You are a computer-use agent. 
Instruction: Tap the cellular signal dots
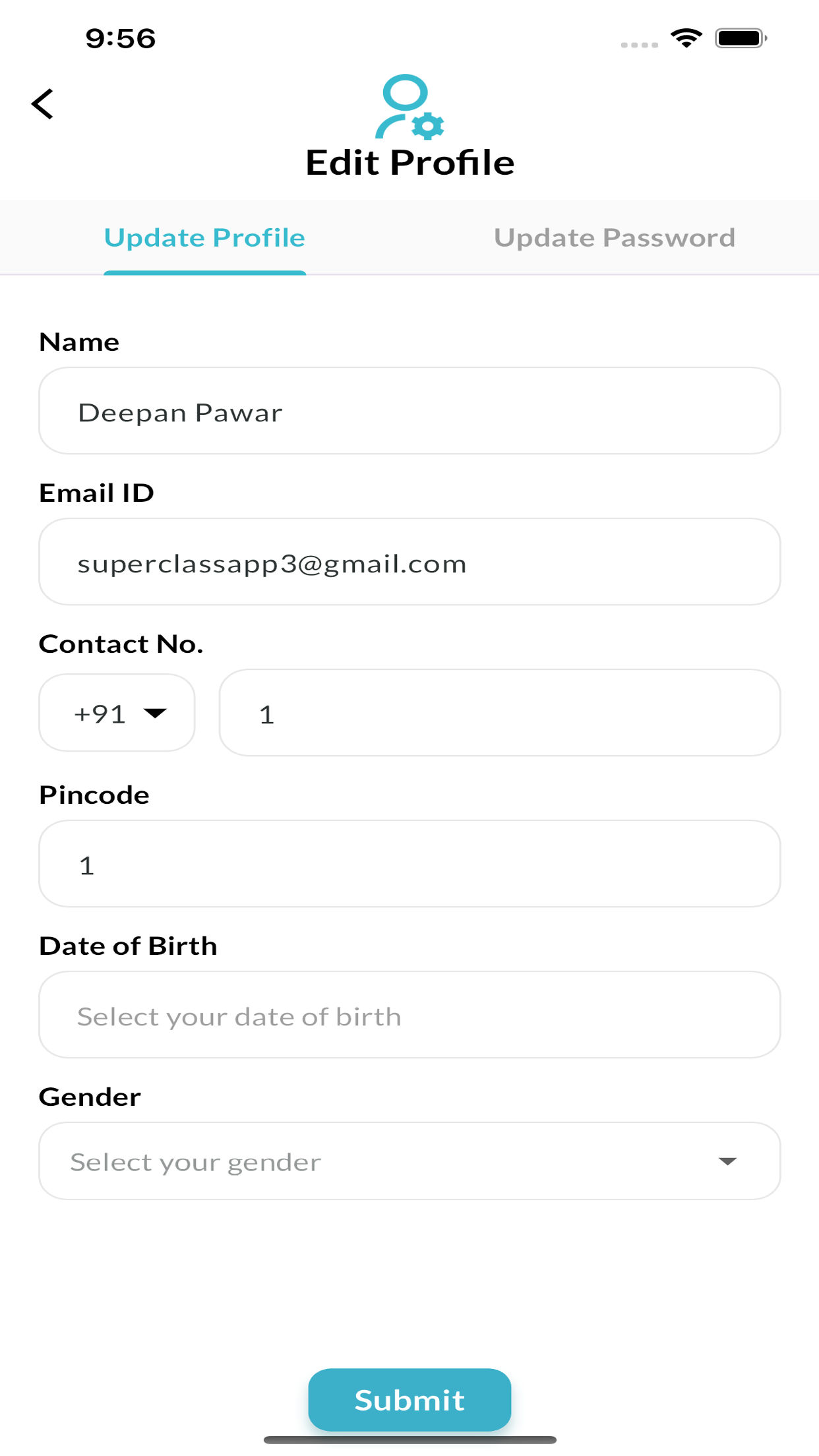pyautogui.click(x=639, y=45)
